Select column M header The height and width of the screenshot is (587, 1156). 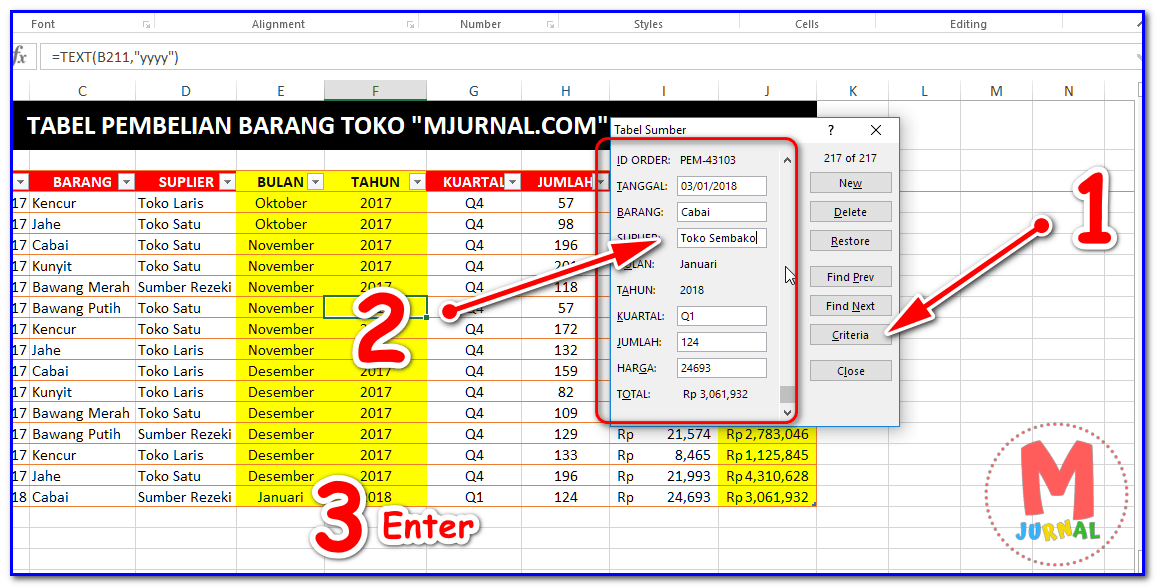click(x=996, y=91)
